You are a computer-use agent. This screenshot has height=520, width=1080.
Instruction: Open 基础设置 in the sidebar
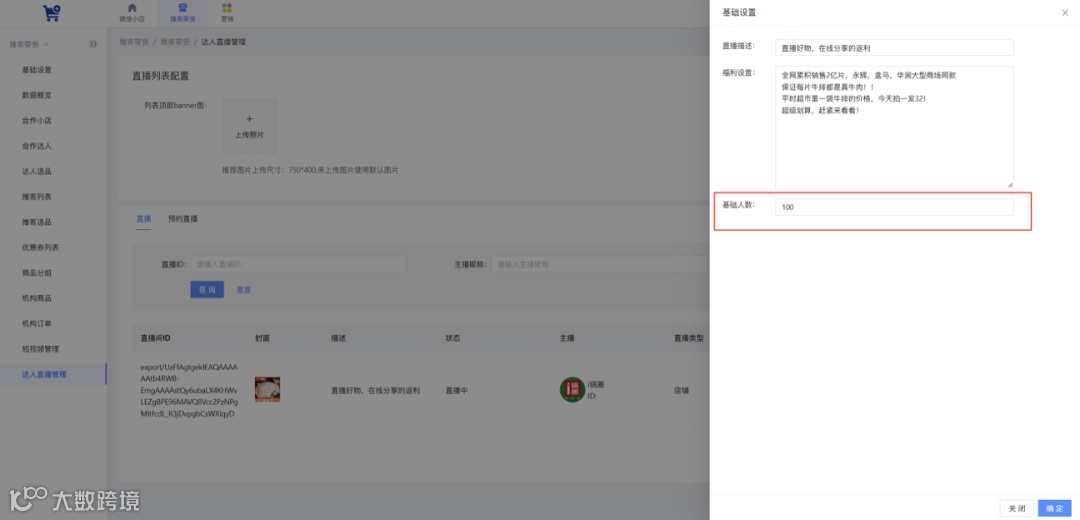tap(37, 70)
